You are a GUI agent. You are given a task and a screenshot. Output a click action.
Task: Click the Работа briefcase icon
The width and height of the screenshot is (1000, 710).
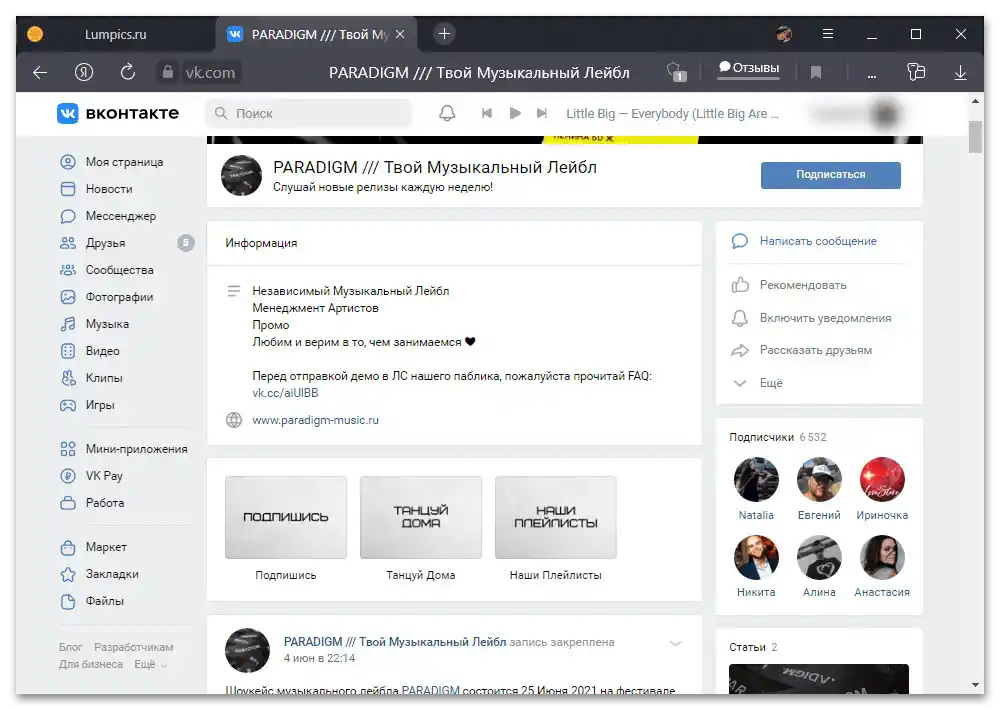coord(68,503)
